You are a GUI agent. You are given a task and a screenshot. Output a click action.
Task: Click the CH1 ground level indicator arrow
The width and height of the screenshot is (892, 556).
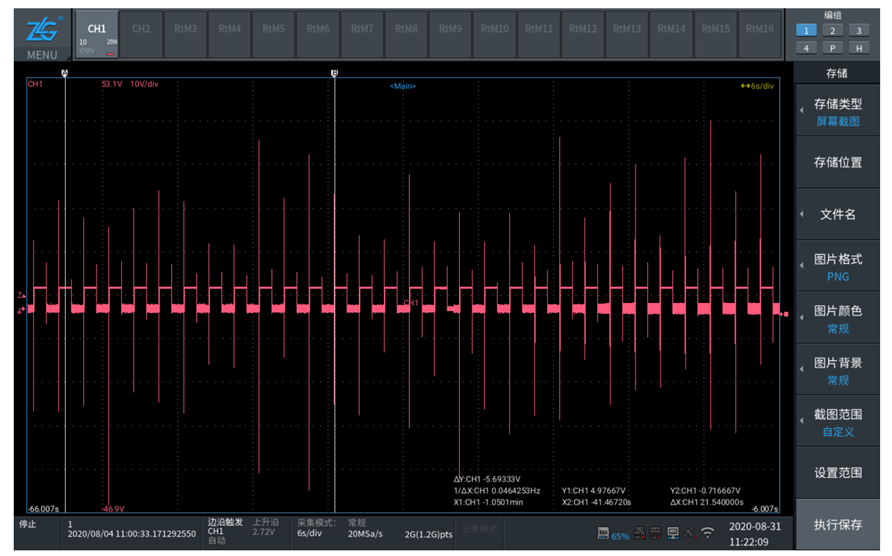tap(21, 311)
